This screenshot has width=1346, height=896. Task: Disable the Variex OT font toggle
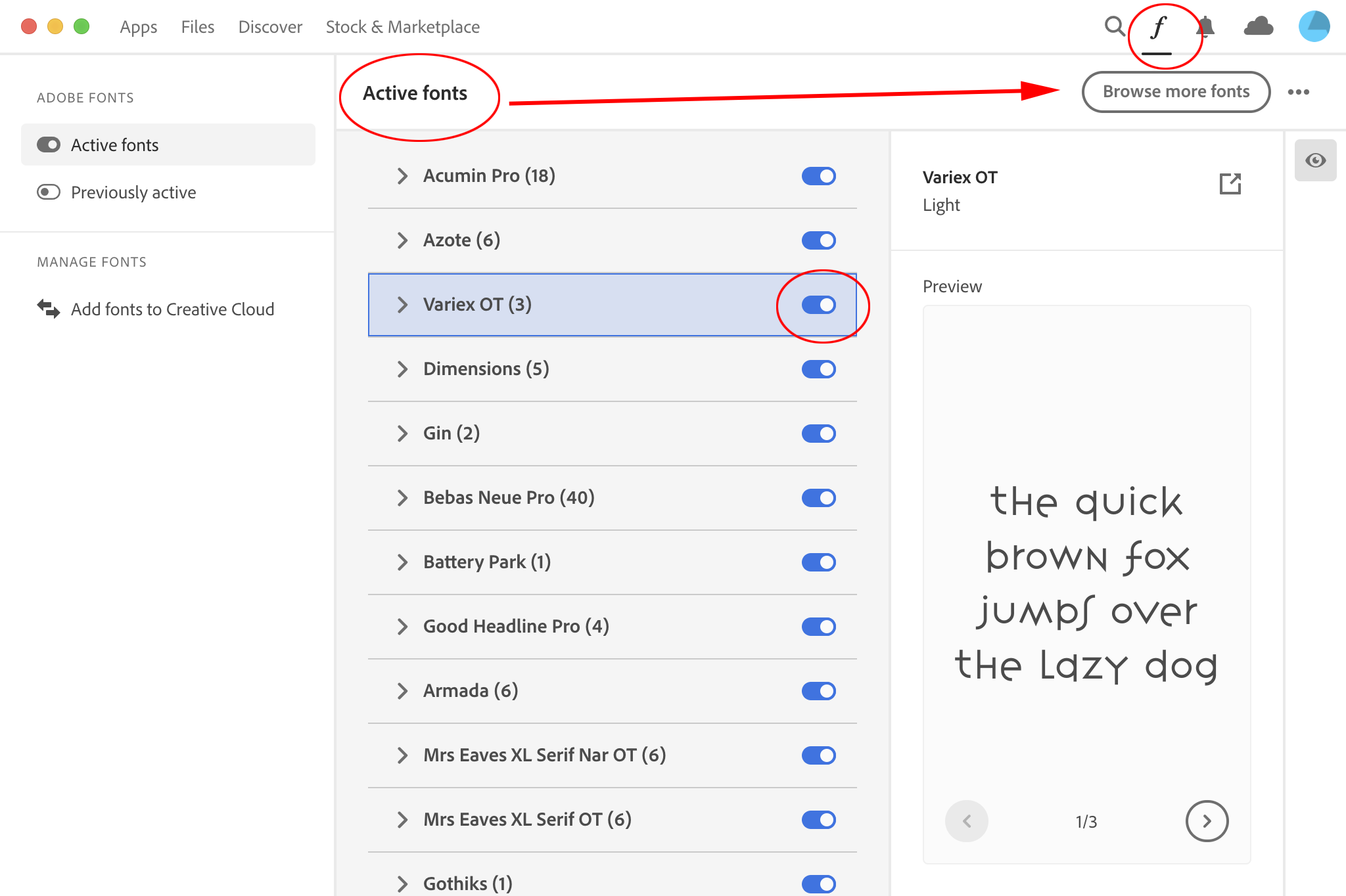(x=818, y=304)
